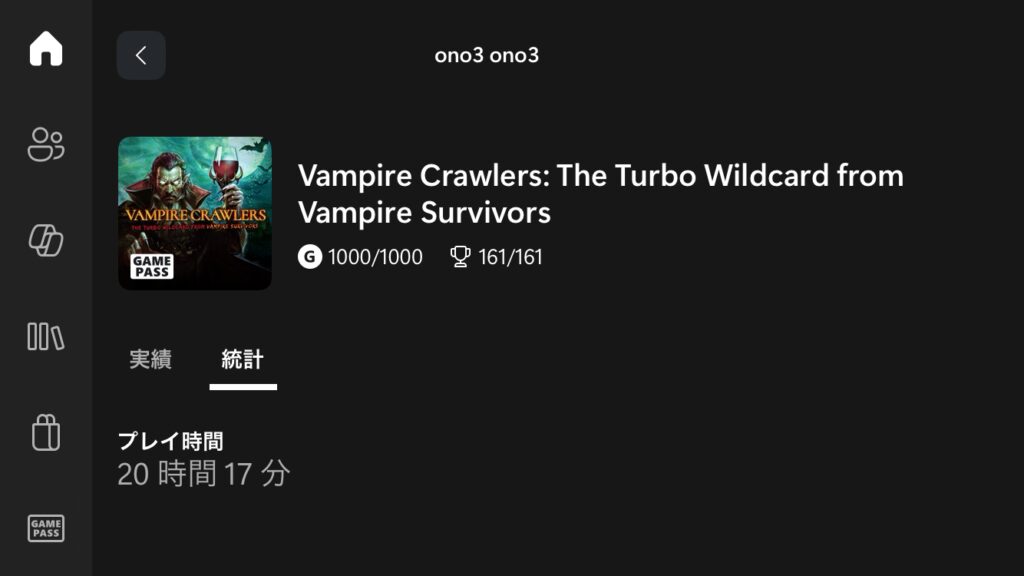1024x576 pixels.
Task: Click the ono3 ono3 profile header
Action: [x=487, y=55]
